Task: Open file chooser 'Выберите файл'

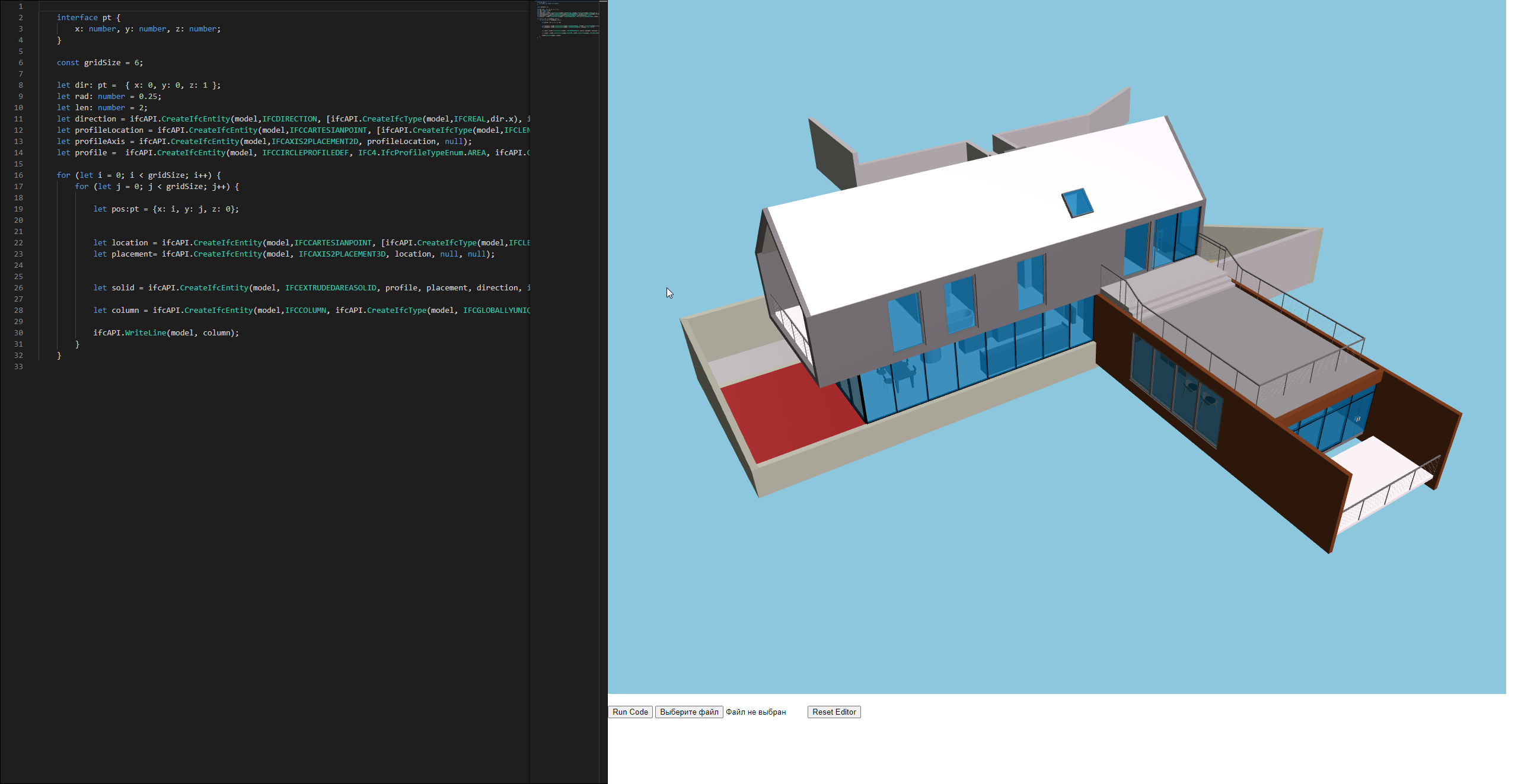Action: coord(689,712)
